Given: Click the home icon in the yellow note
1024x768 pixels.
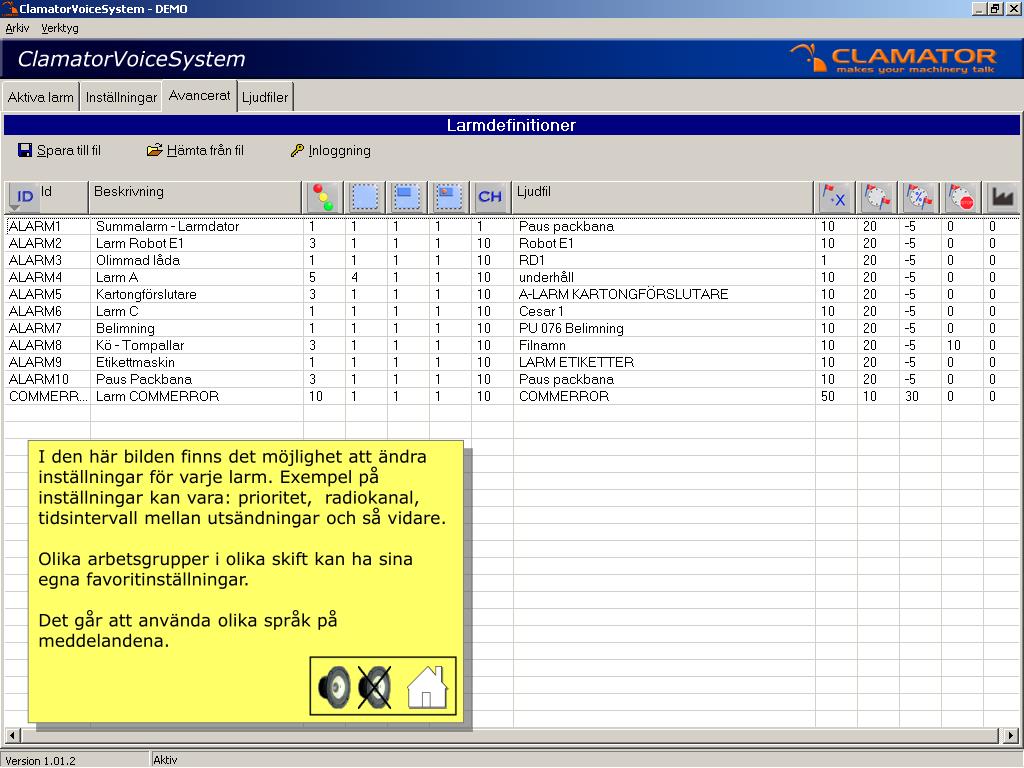Looking at the screenshot, I should pos(427,687).
